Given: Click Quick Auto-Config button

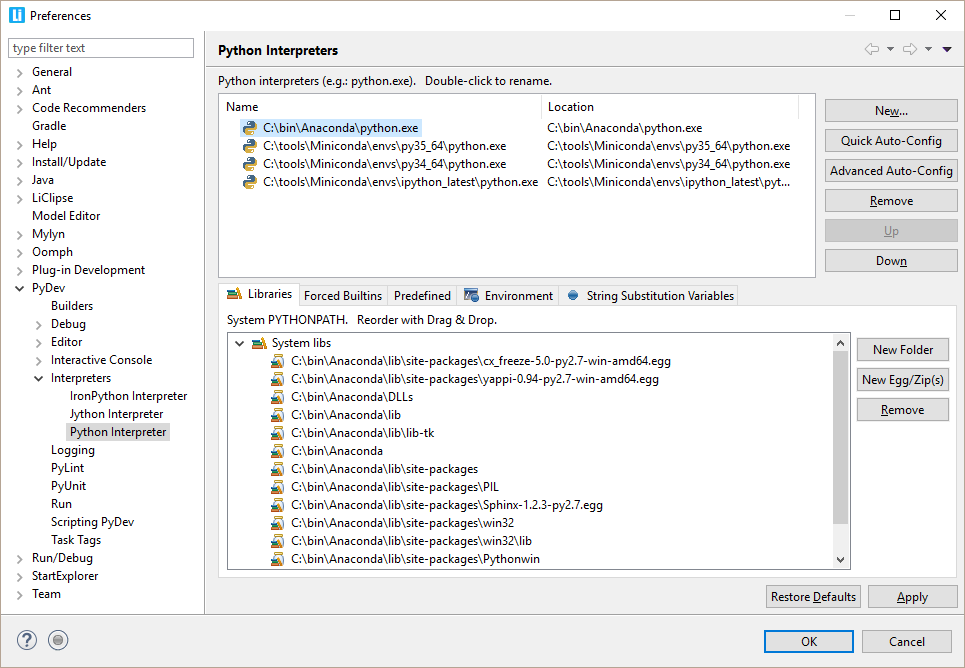Looking at the screenshot, I should click(x=891, y=141).
